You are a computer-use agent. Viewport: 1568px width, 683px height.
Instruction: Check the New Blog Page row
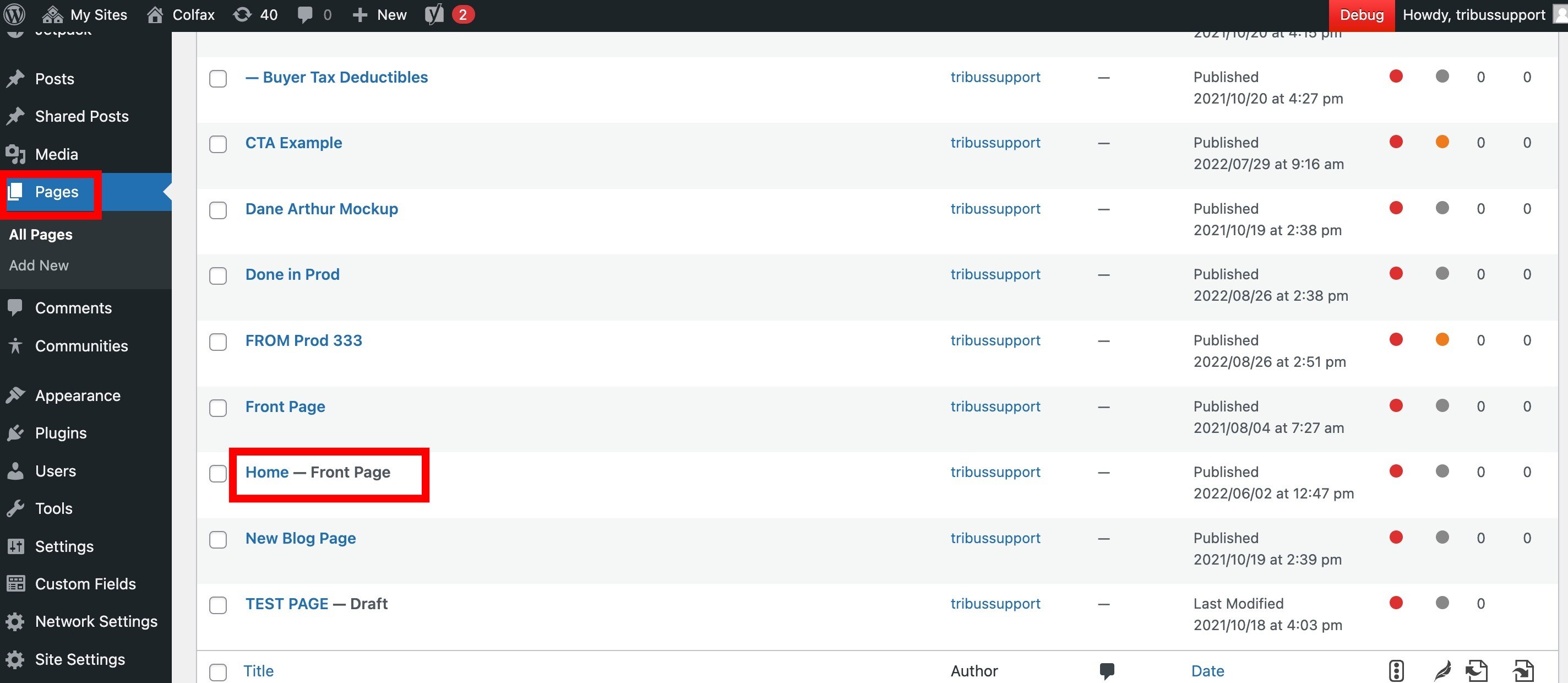click(218, 539)
